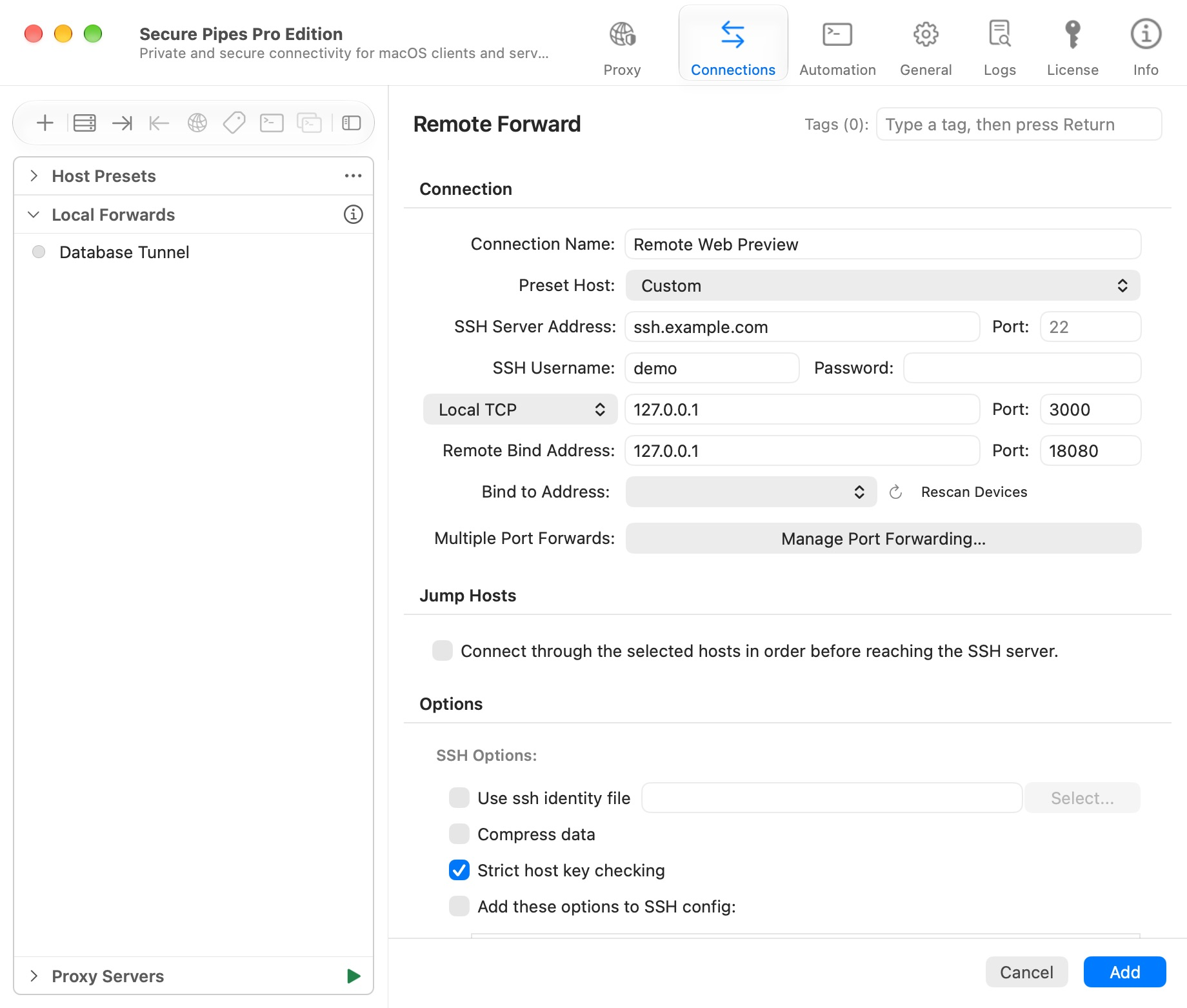Click the stacked terminal windows icon in sidebar toolbar

[x=309, y=123]
